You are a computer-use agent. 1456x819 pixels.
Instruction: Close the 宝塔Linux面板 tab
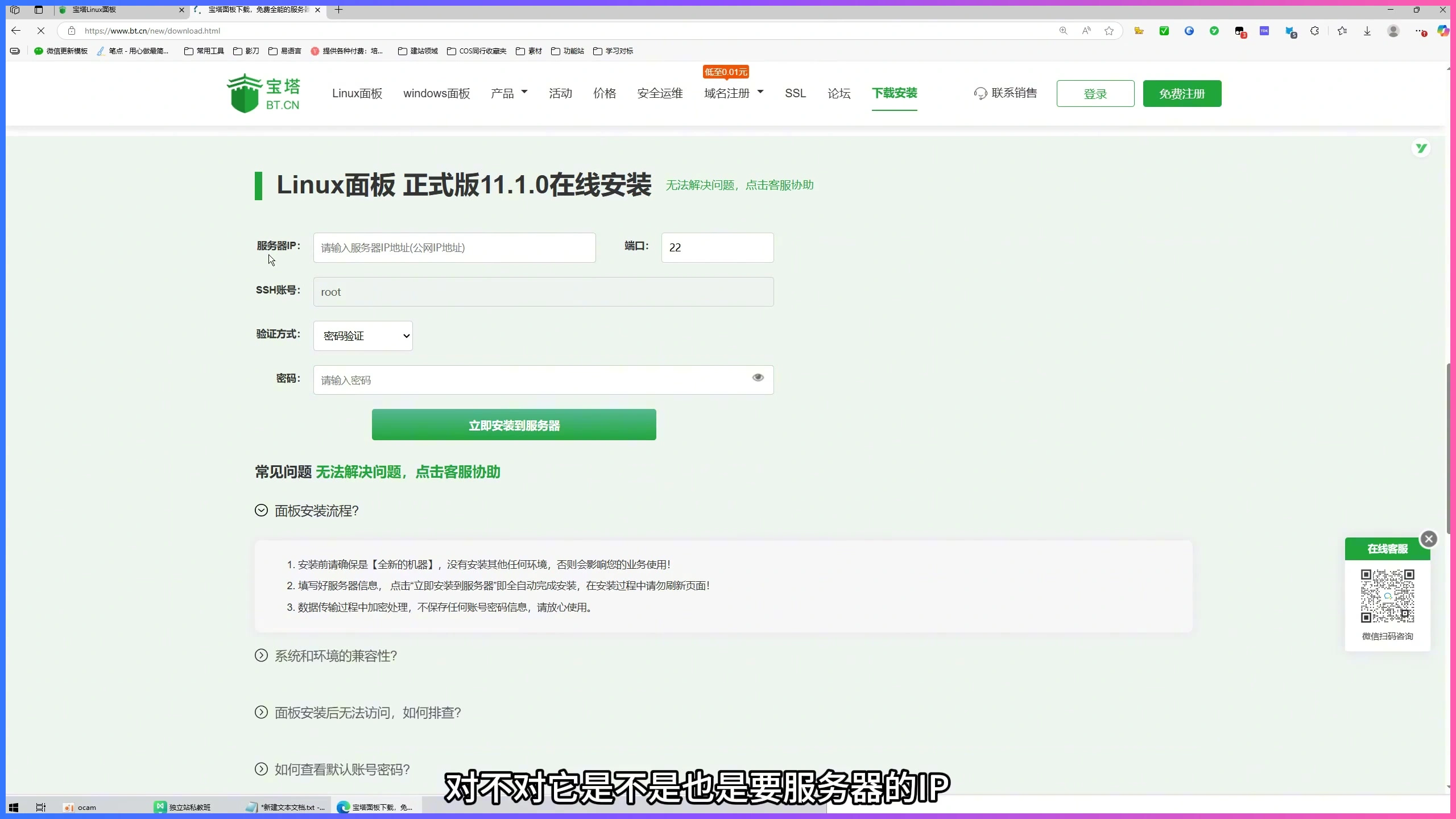[181, 10]
